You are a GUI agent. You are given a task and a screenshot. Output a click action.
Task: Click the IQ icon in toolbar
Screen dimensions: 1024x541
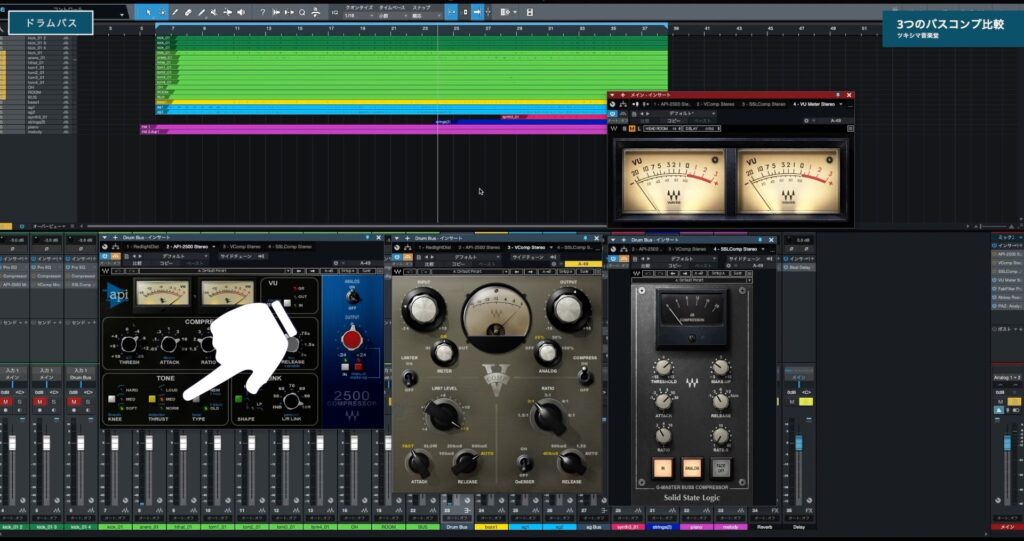click(335, 12)
